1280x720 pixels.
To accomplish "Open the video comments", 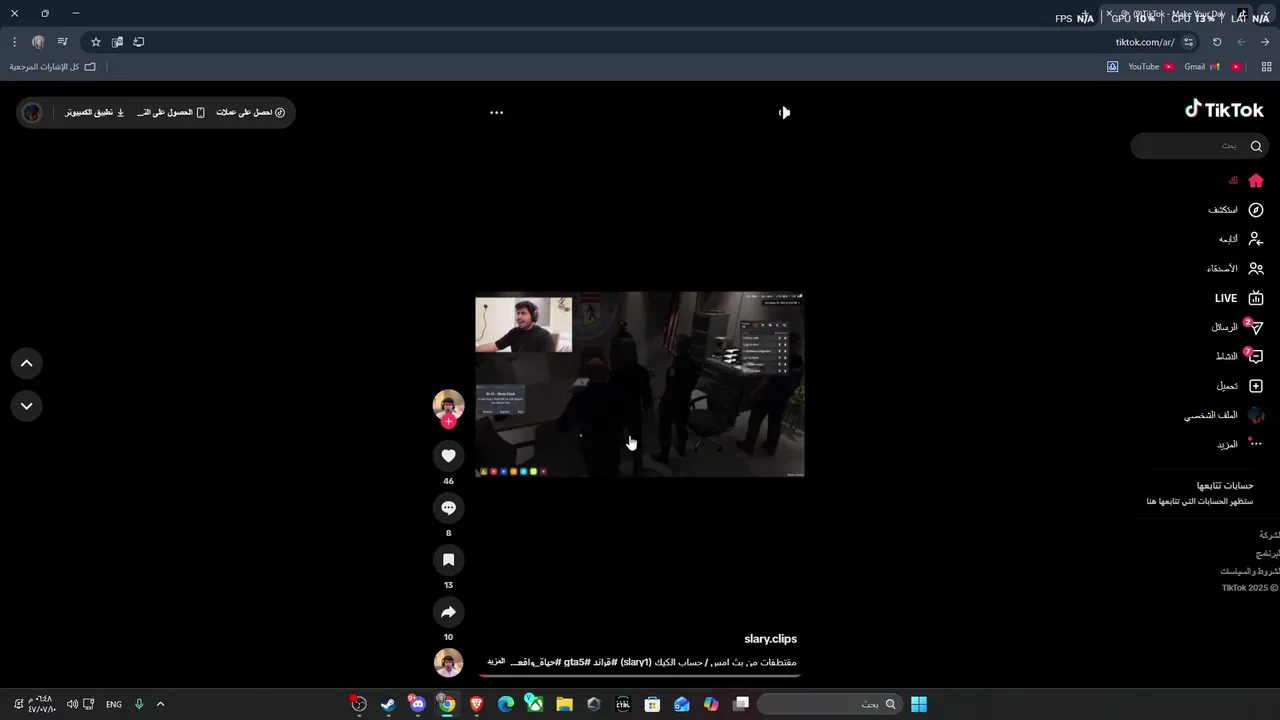I will point(448,508).
